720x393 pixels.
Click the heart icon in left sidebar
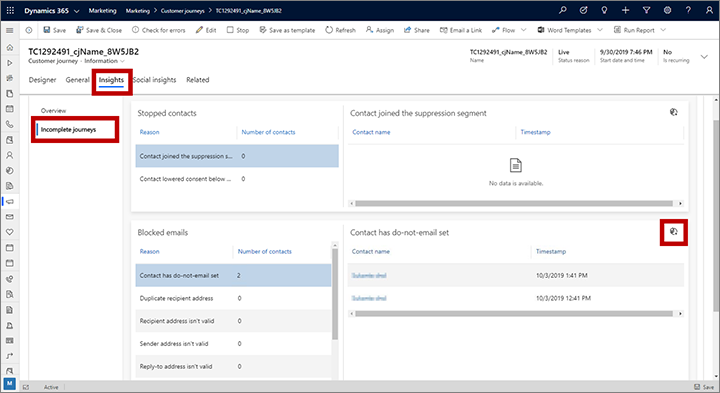pos(10,232)
